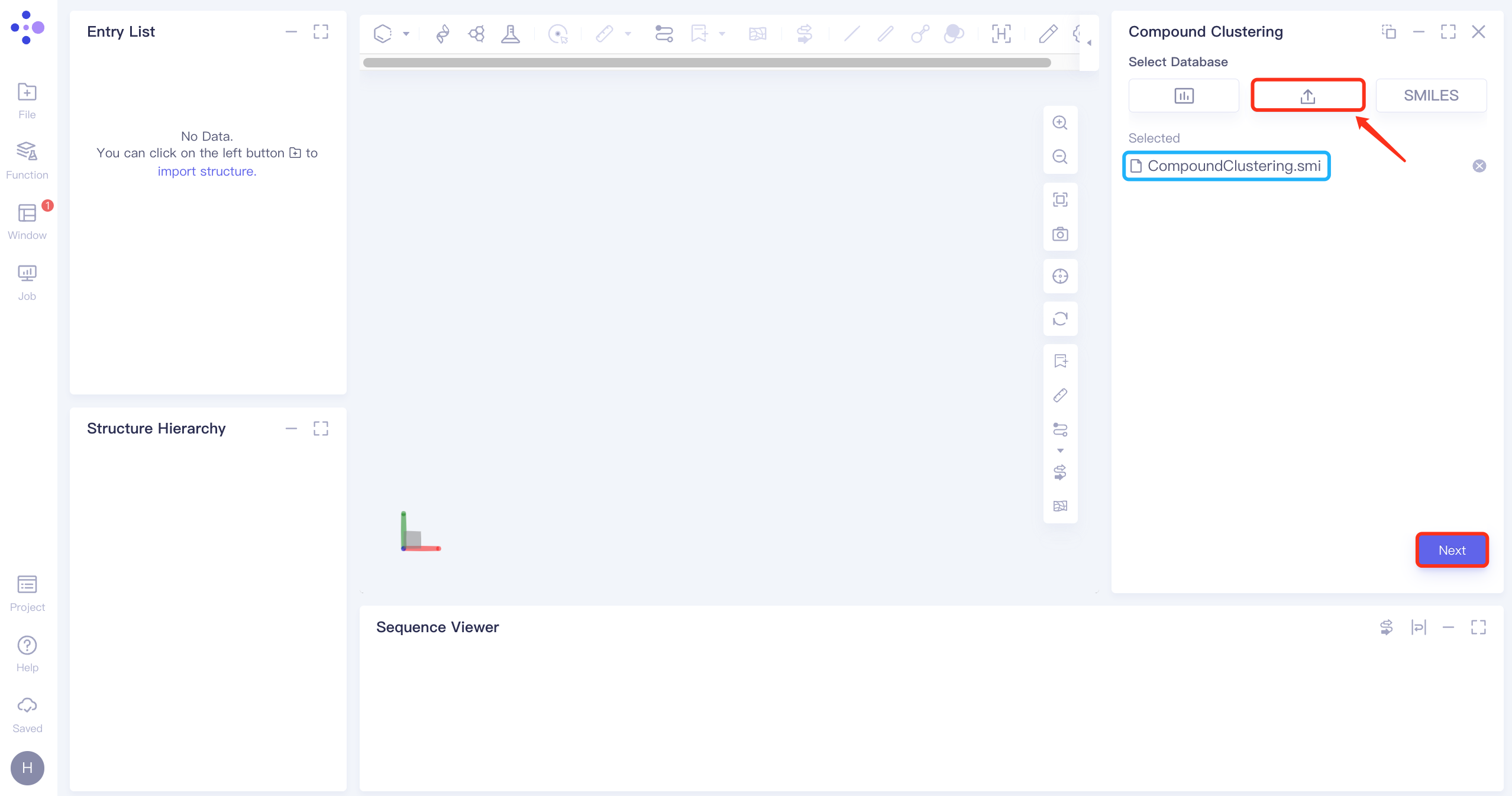This screenshot has width=1512, height=796.
Task: Expand the label tool dropdown arrow
Action: tap(722, 34)
